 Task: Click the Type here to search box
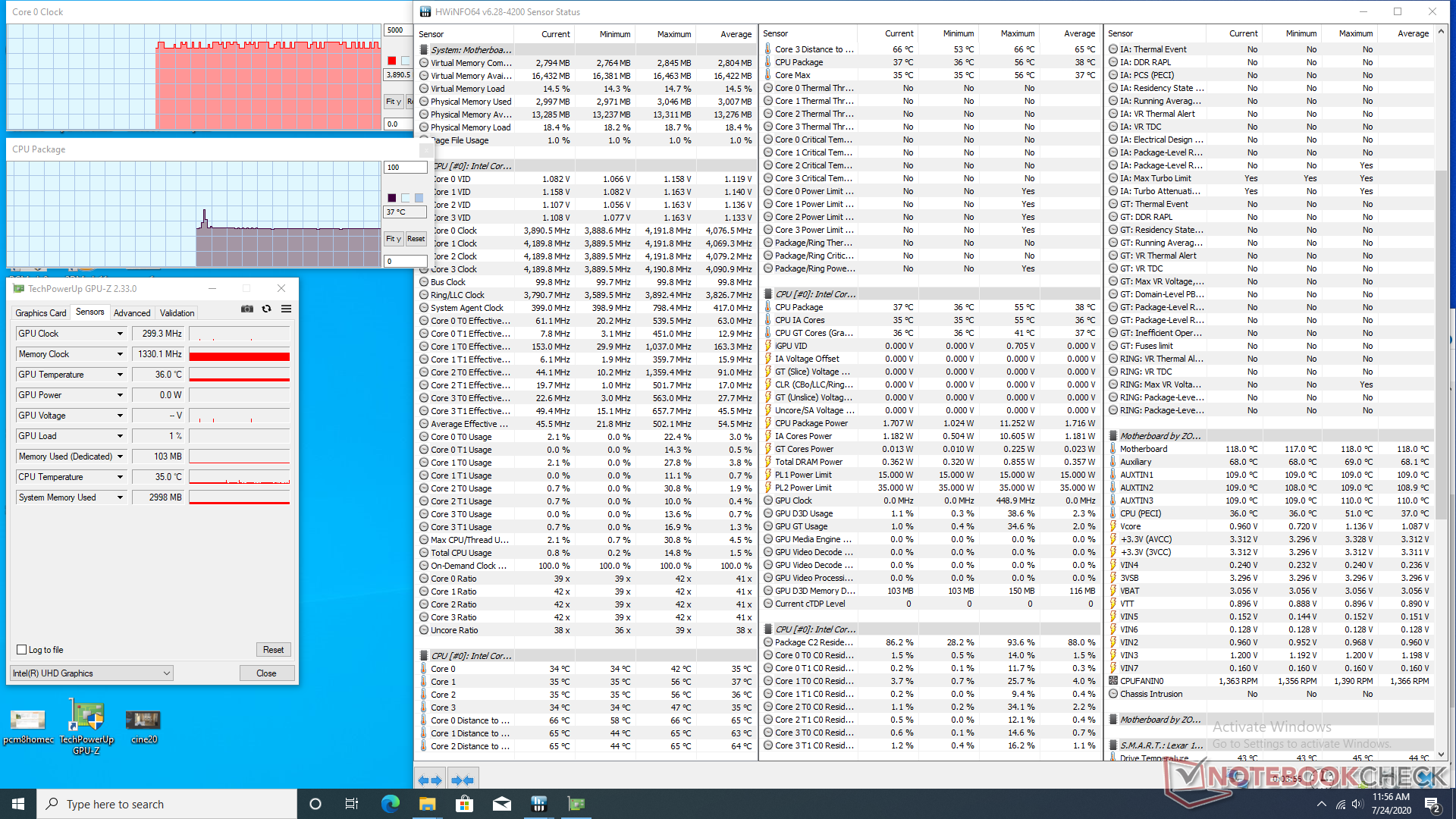[167, 804]
